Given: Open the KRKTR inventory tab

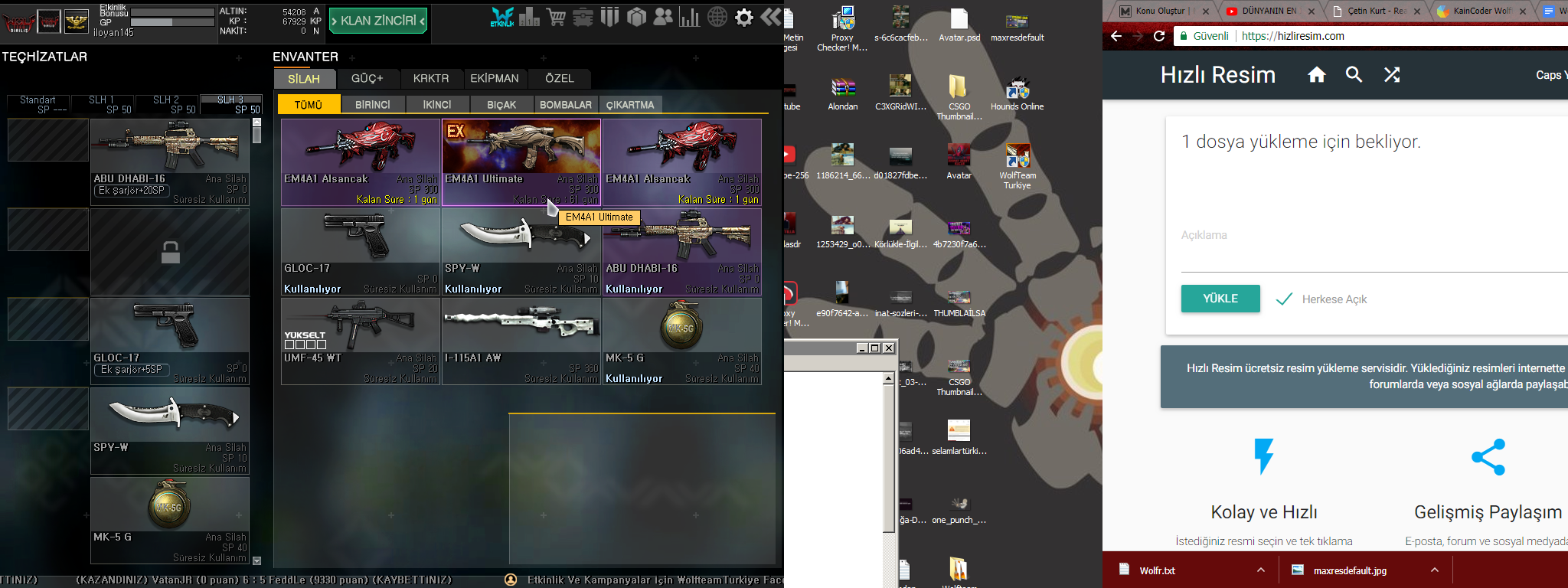Looking at the screenshot, I should tap(431, 79).
